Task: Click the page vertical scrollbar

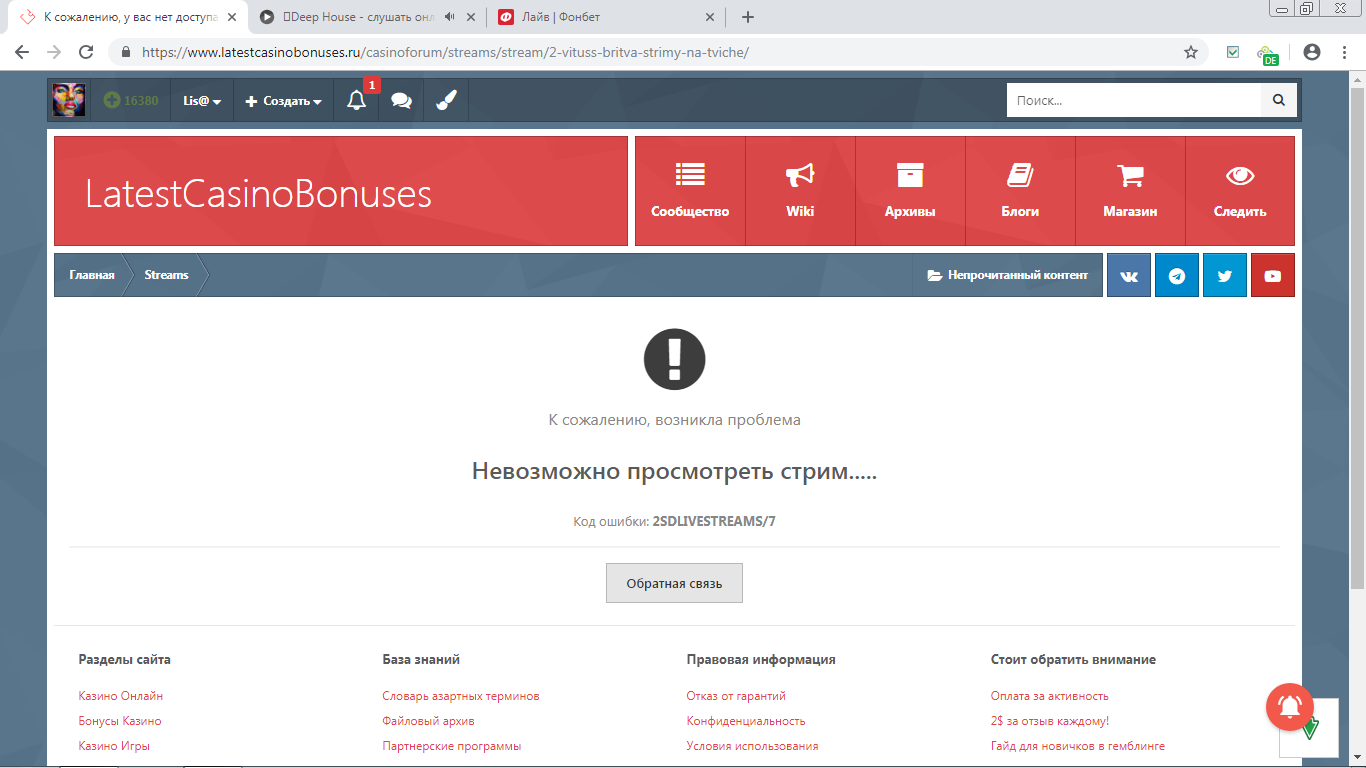Action: [x=1357, y=330]
